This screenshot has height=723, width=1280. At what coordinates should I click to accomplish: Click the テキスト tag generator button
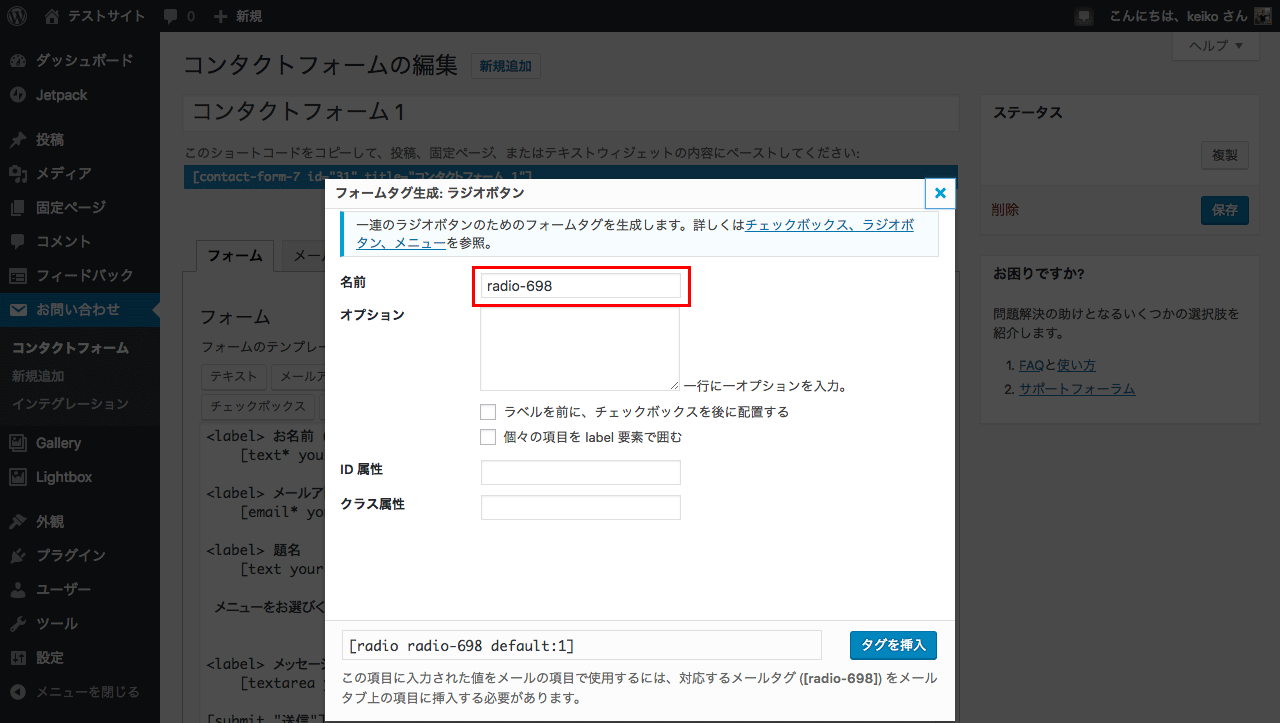coord(235,377)
